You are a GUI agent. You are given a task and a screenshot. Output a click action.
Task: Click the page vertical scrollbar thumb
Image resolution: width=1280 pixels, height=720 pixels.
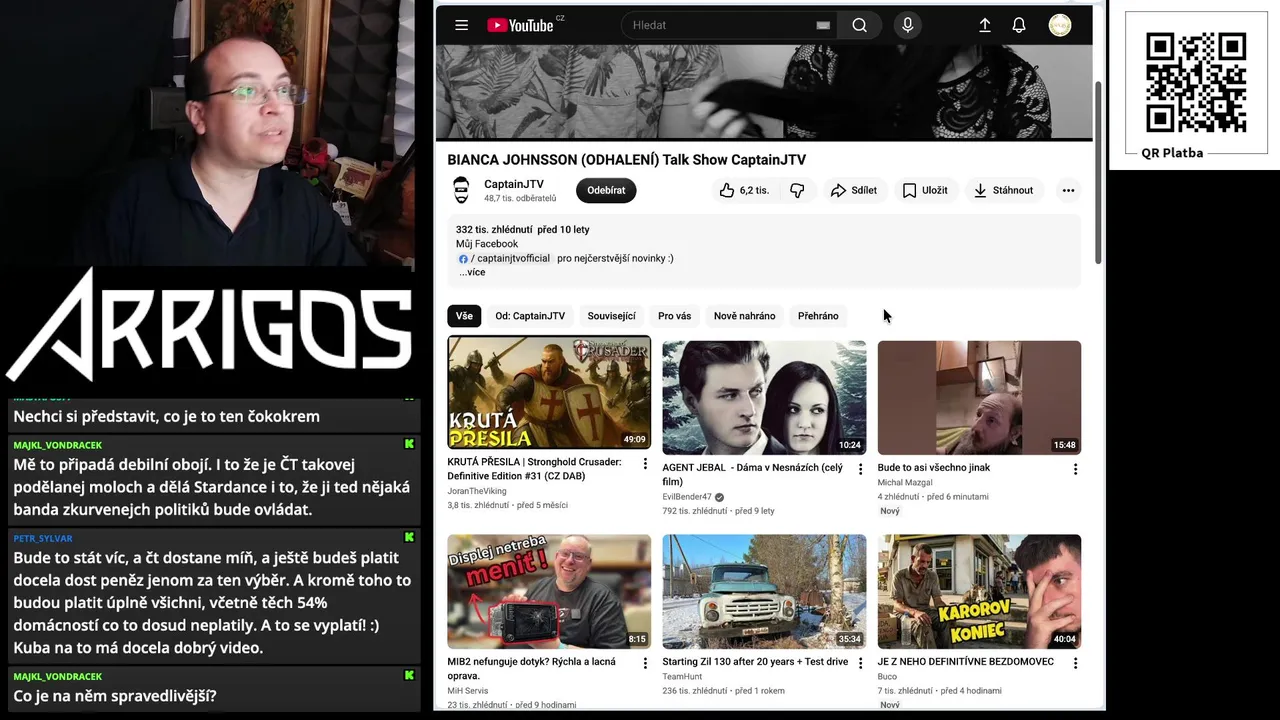(x=1099, y=172)
